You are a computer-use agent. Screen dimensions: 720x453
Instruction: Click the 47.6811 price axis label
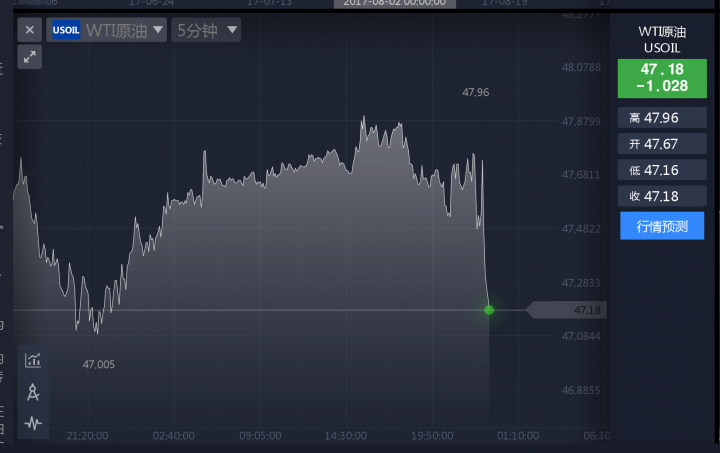[581, 175]
